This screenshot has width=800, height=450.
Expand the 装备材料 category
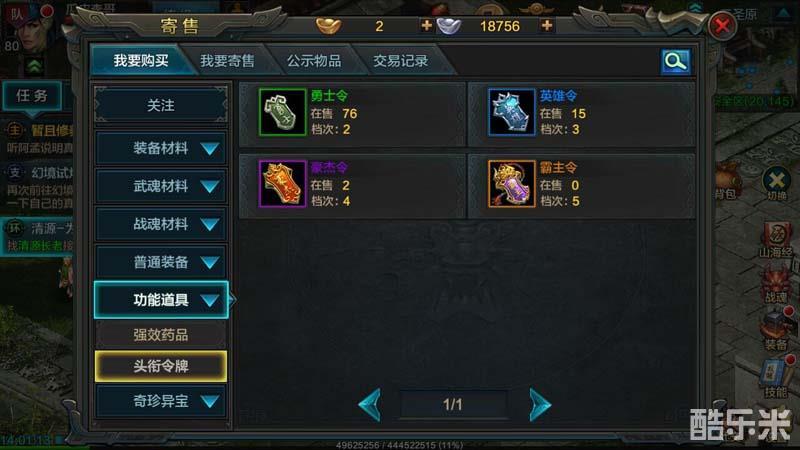tap(161, 148)
